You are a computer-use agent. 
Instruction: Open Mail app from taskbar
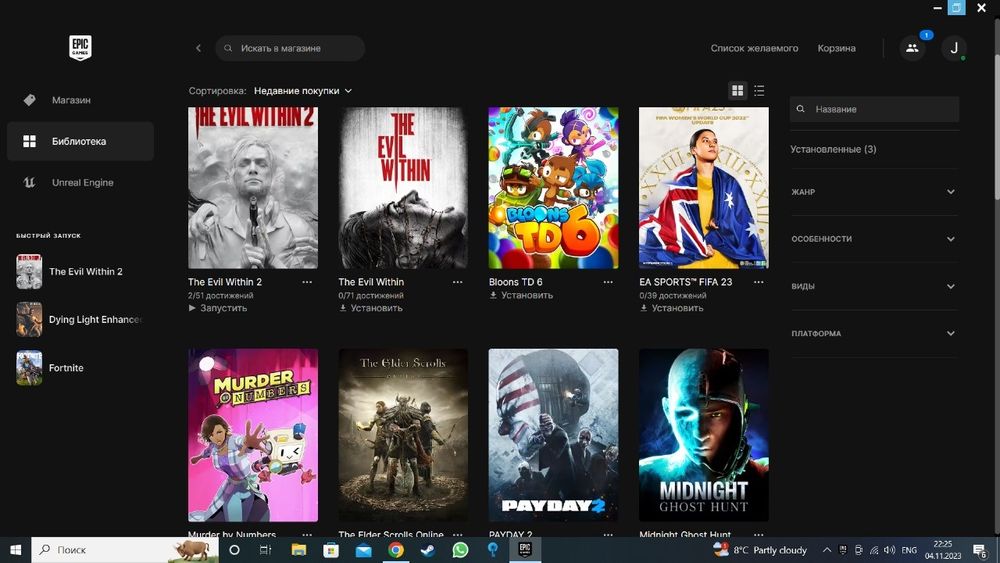pos(364,550)
